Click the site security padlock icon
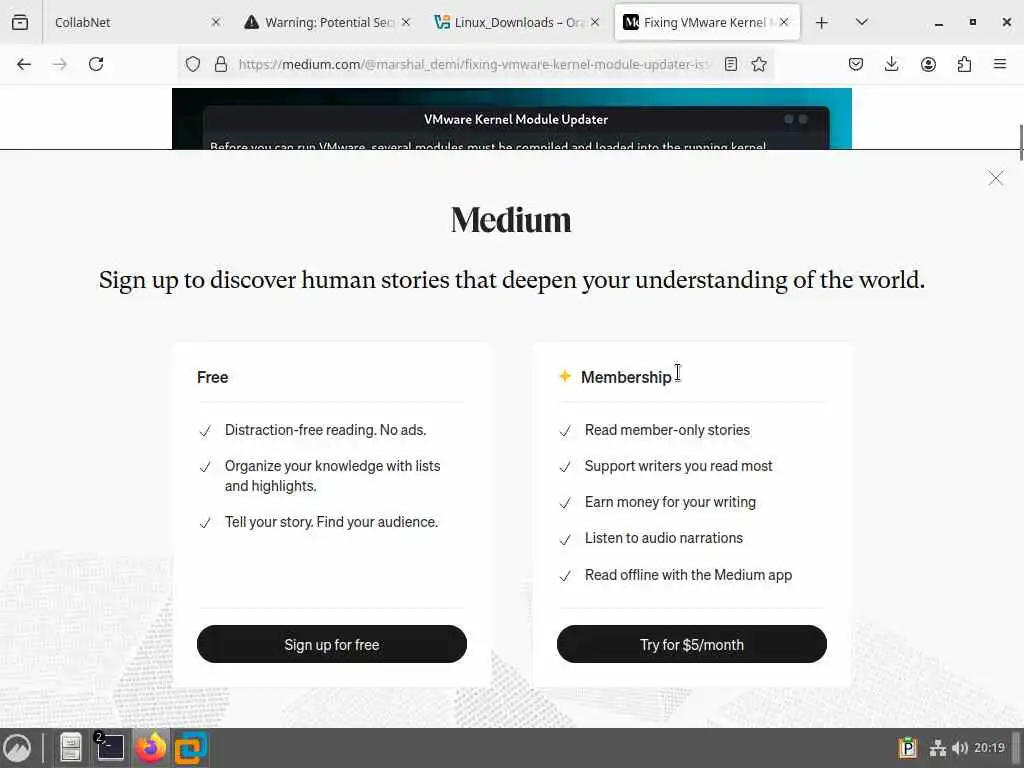The height and width of the screenshot is (768, 1024). point(221,64)
